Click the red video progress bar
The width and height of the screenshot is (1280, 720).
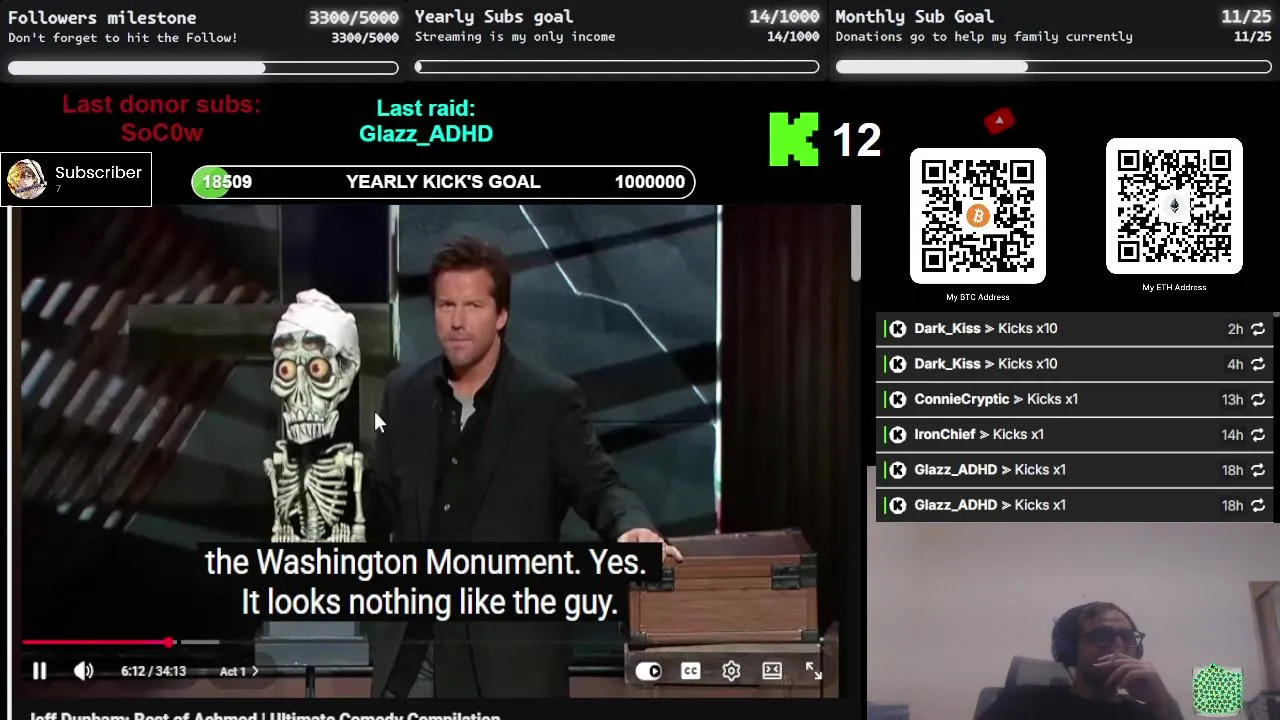pyautogui.click(x=96, y=642)
